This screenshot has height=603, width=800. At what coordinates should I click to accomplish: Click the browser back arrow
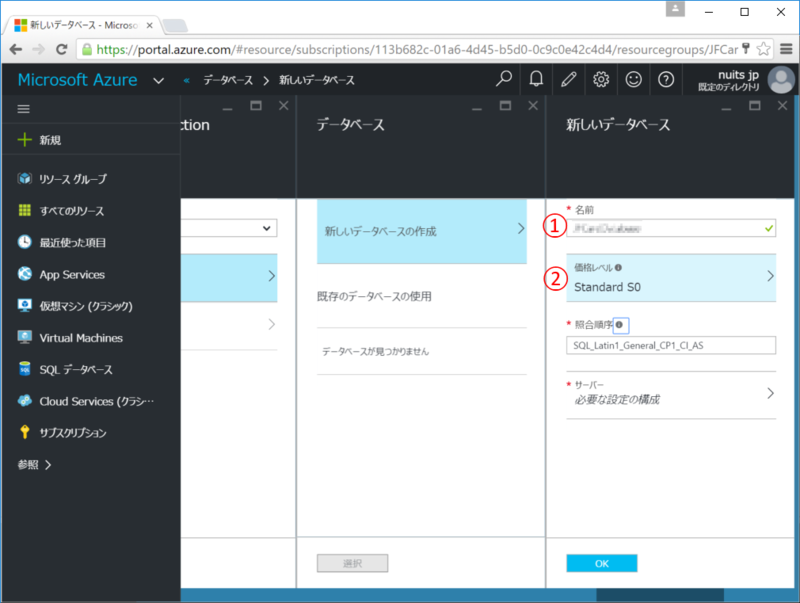pyautogui.click(x=16, y=49)
